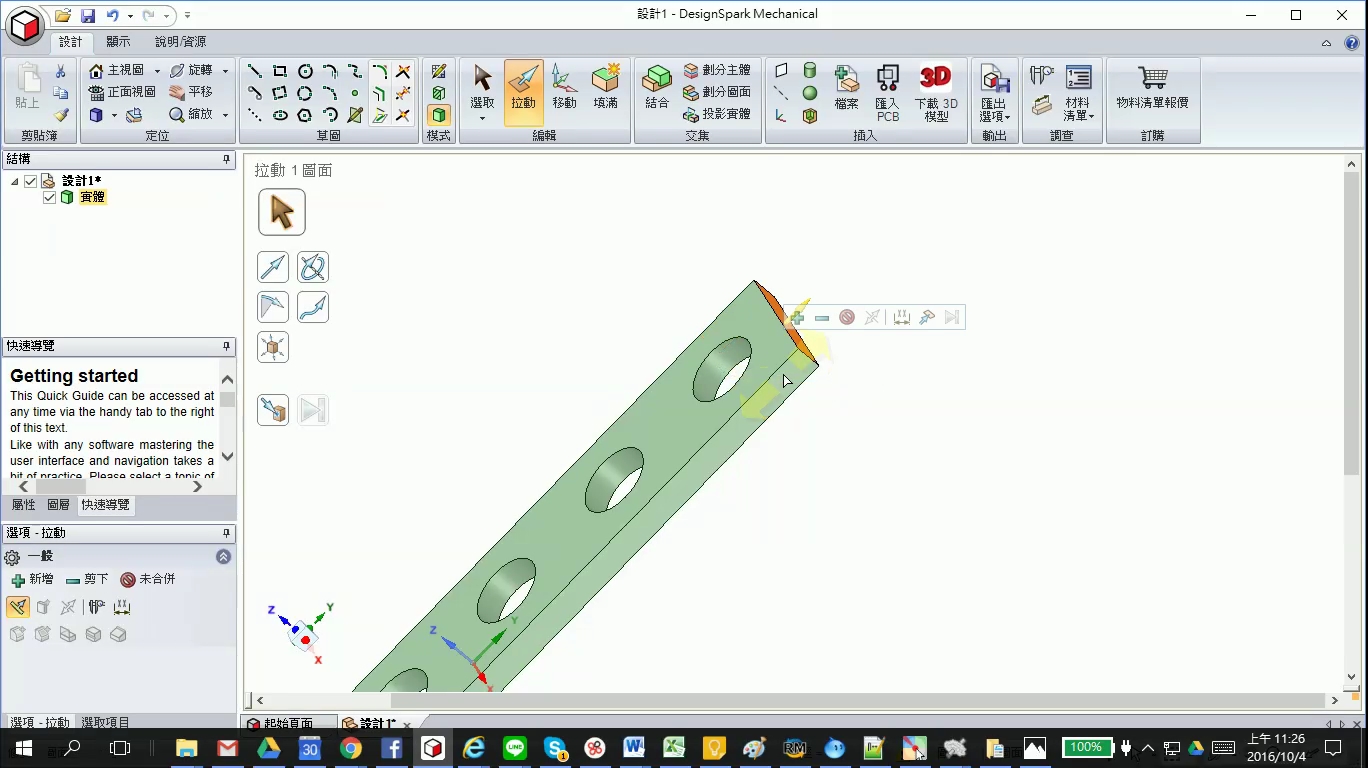Viewport: 1368px width, 768px height.
Task: Select the ellipse sketch tool
Action: [280, 115]
